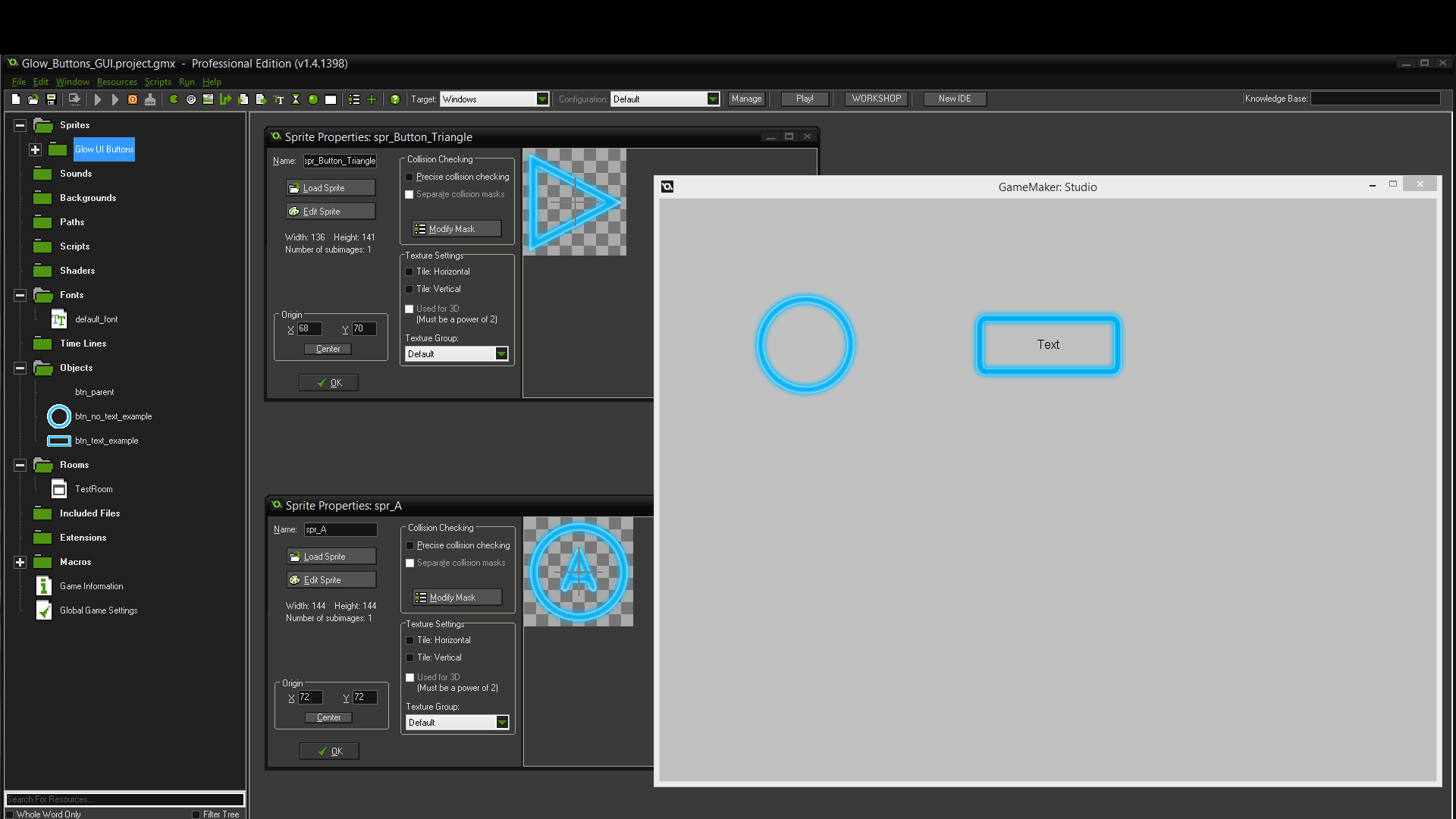Image resolution: width=1456 pixels, height=819 pixels.
Task: Open the Create Time Line tool
Action: (x=296, y=99)
